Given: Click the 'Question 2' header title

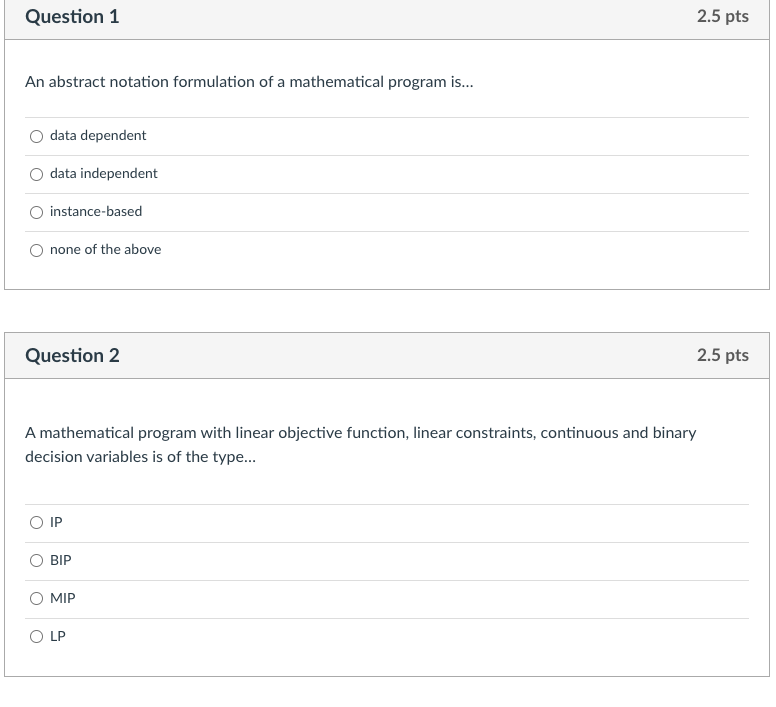Looking at the screenshot, I should (x=72, y=355).
